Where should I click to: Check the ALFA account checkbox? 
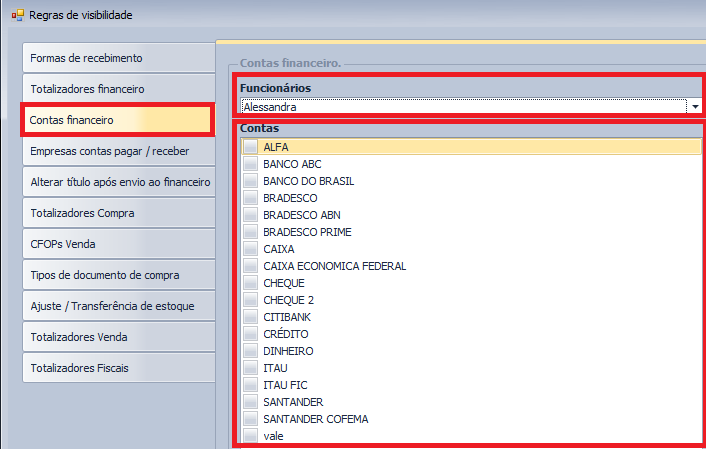250,147
